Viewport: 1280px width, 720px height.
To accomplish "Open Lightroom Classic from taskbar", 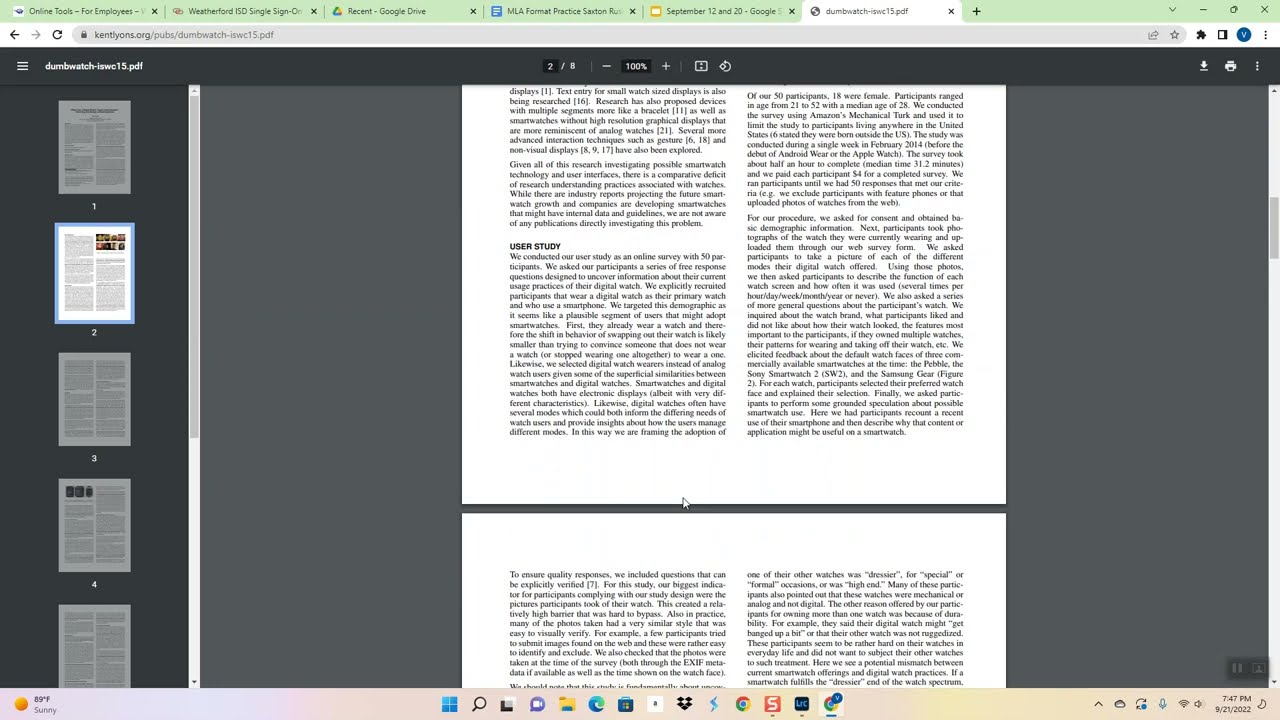I will (801, 704).
